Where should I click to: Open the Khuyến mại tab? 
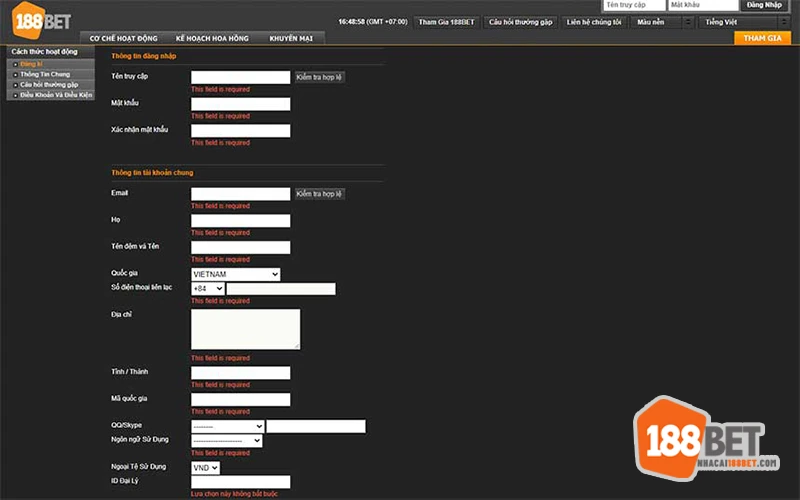[x=291, y=38]
